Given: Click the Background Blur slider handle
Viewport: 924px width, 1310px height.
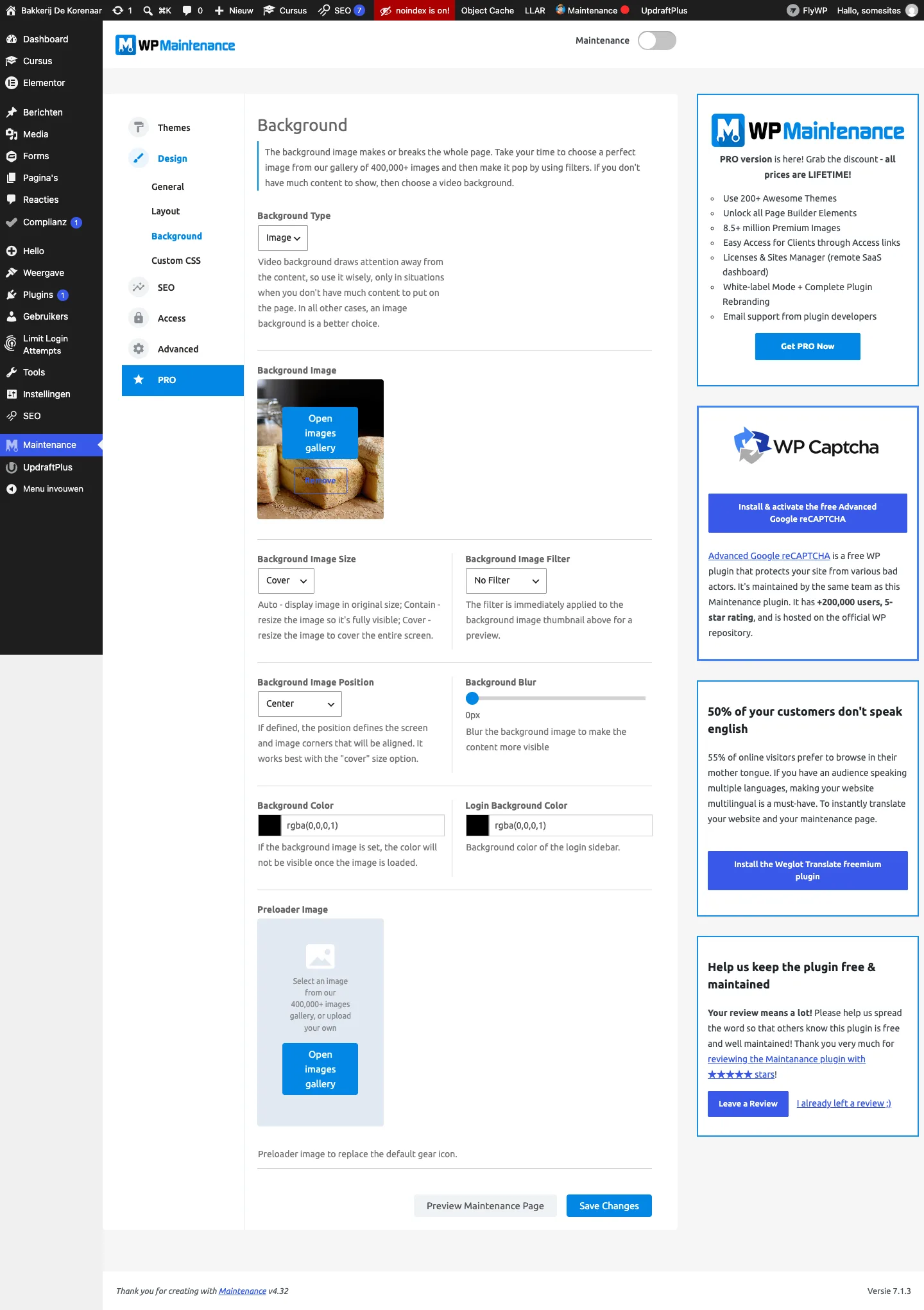Looking at the screenshot, I should pos(472,698).
